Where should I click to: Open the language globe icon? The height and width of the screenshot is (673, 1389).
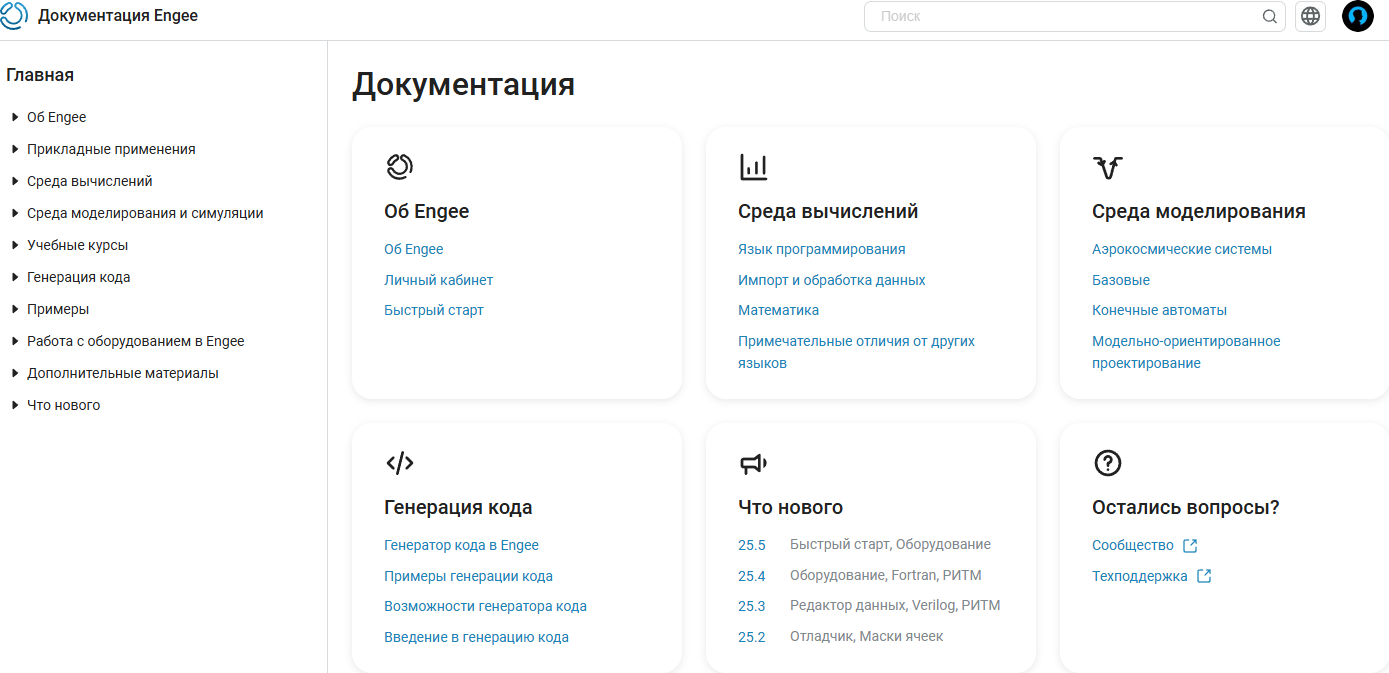coord(1310,16)
